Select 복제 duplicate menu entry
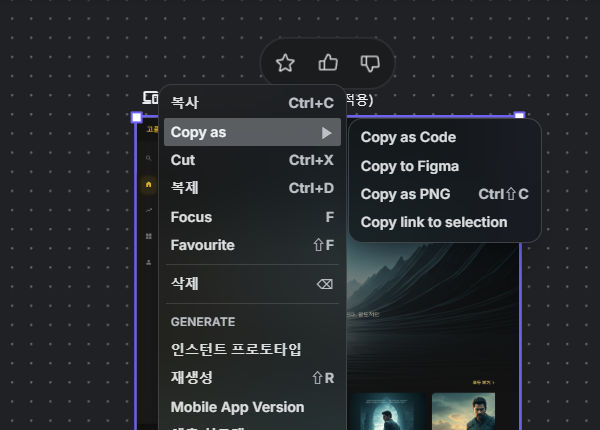Screen dimensions: 600x430 tap(252, 189)
